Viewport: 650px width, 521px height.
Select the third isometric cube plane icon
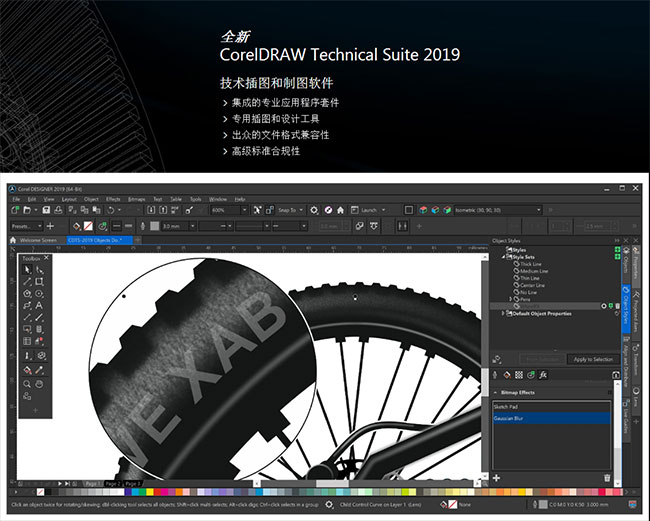click(x=447, y=210)
